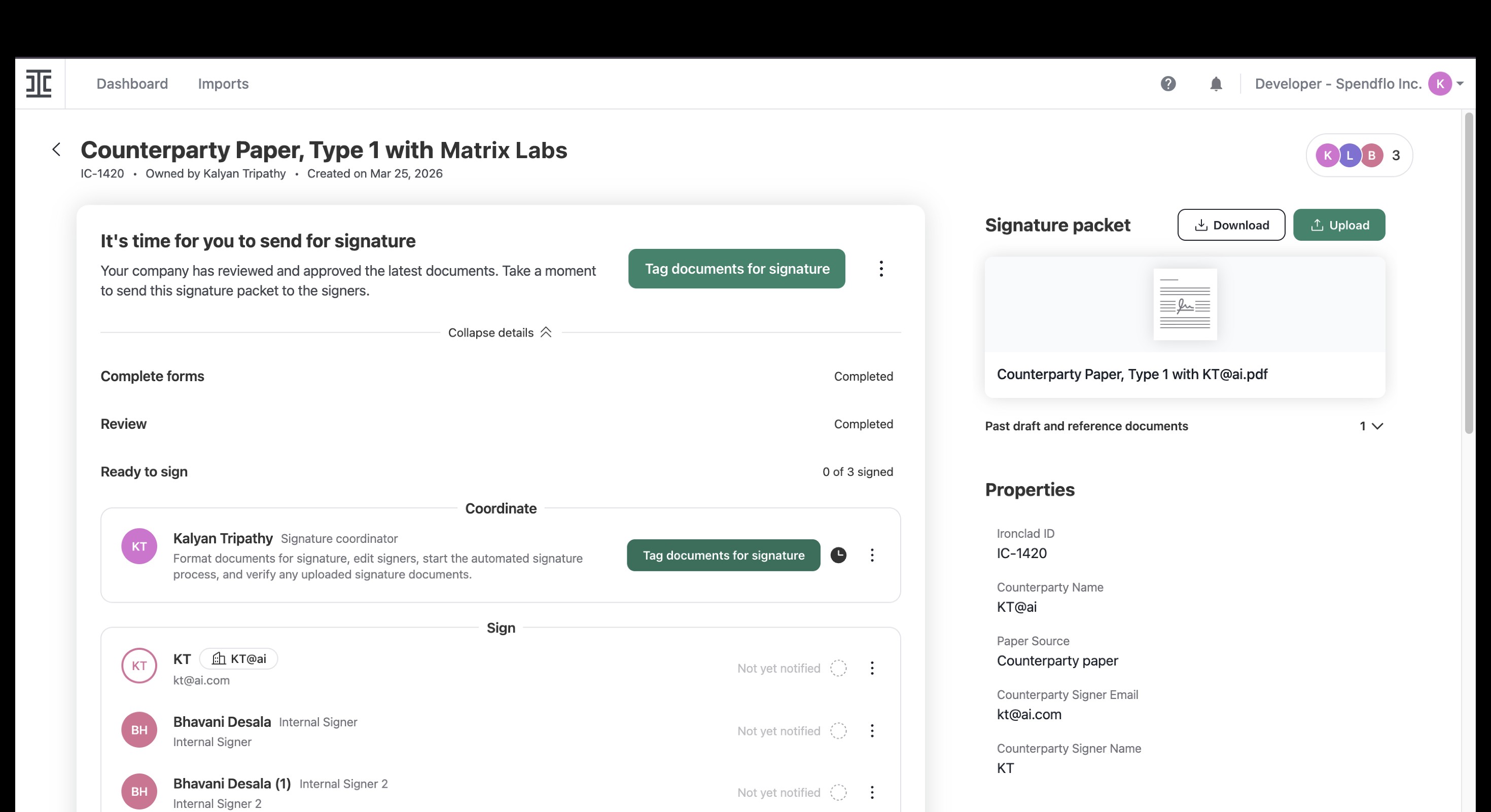Click top Tag documents for signature button

736,269
